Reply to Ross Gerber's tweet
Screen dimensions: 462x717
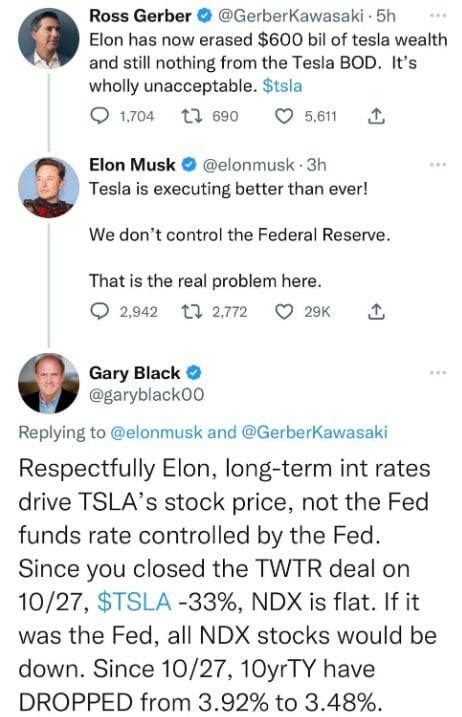tap(99, 116)
